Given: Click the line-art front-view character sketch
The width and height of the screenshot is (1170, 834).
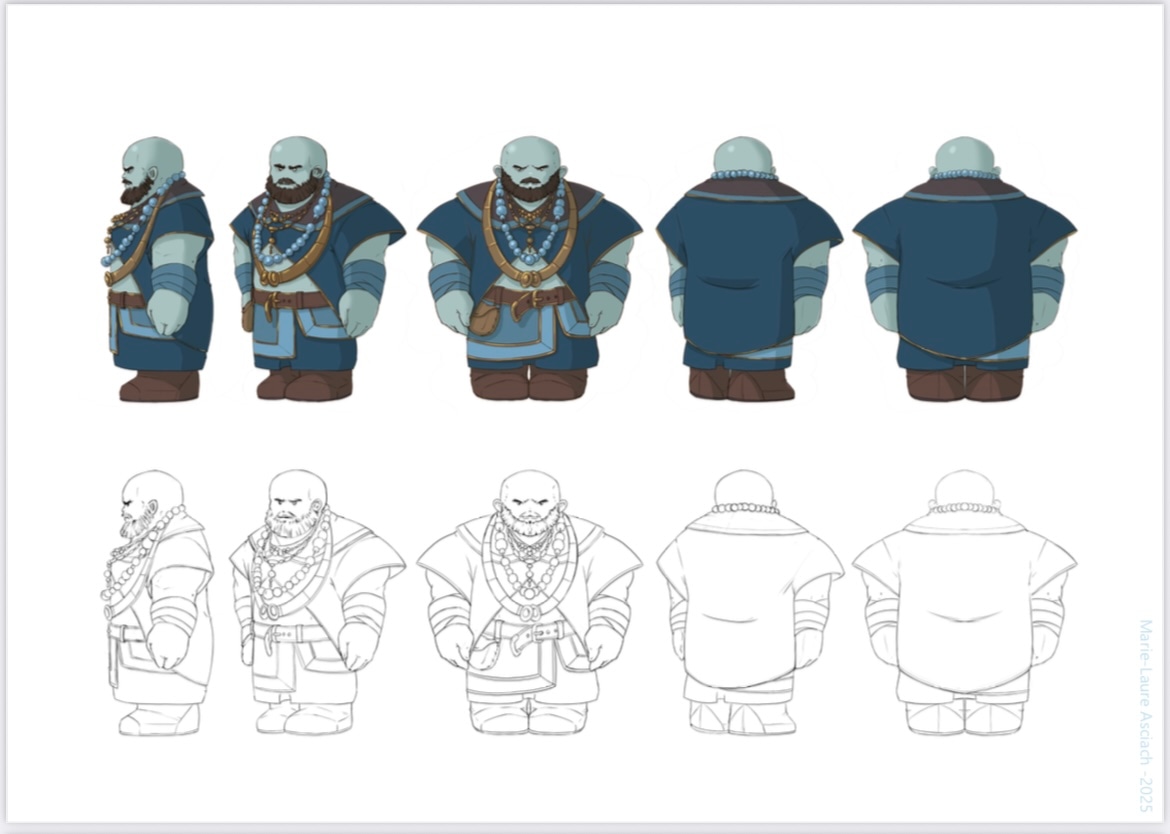Looking at the screenshot, I should [530, 603].
